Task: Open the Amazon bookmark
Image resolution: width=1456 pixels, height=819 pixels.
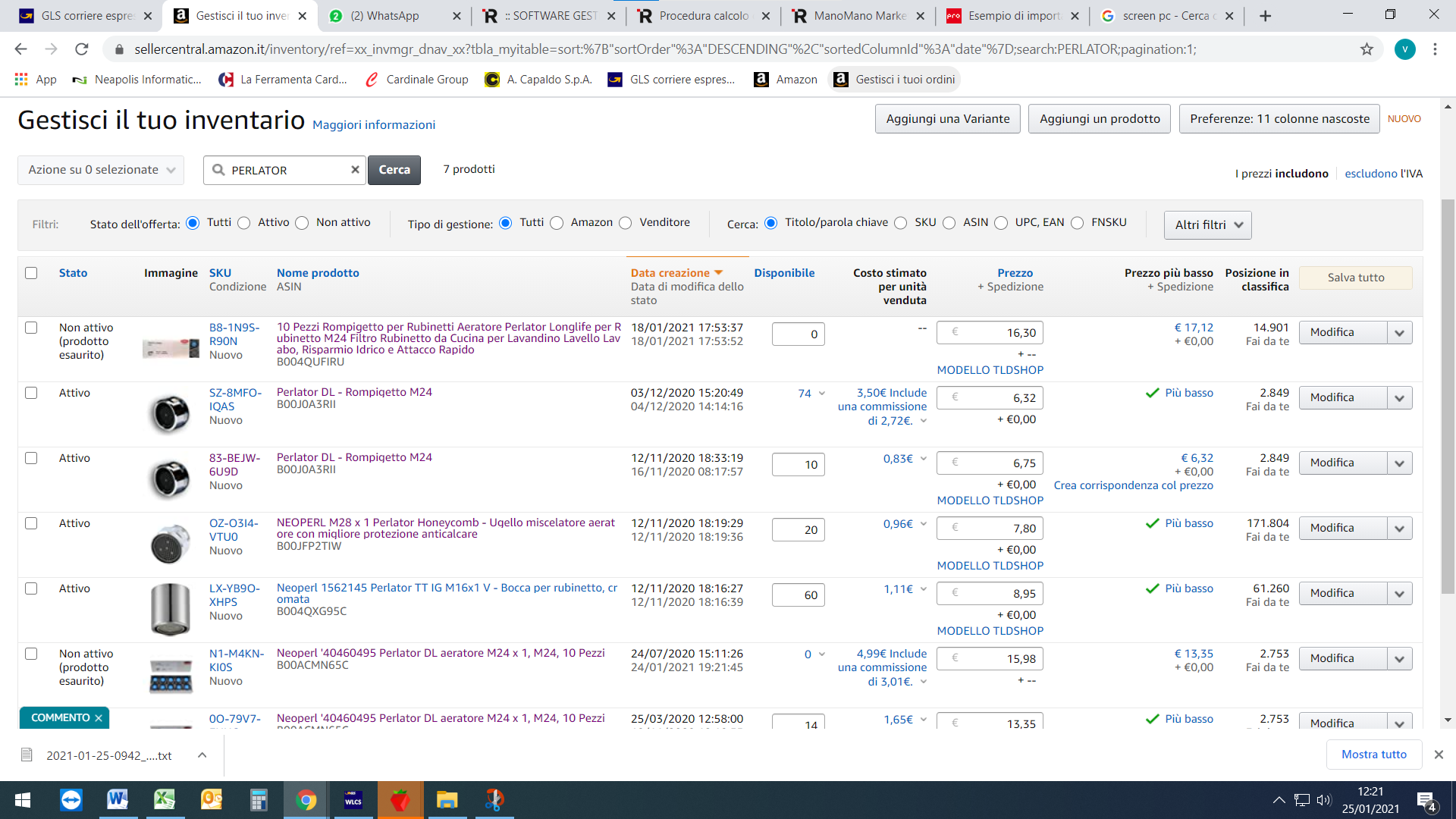Action: [x=786, y=79]
